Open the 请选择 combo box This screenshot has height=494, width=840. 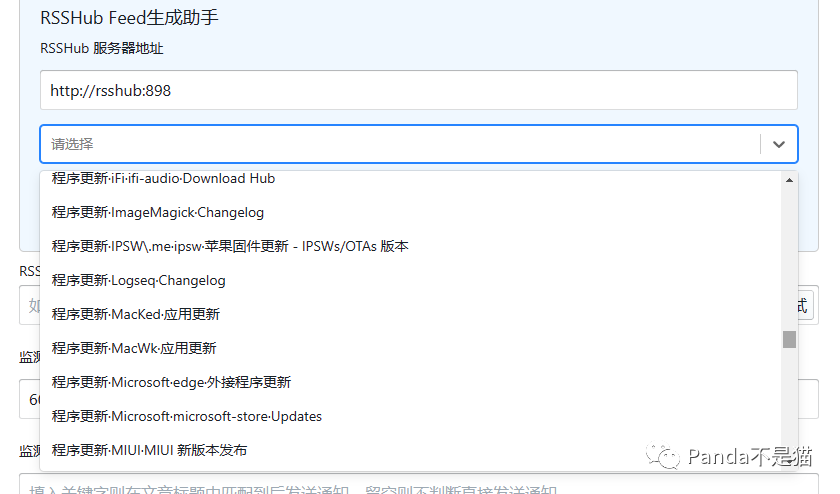(x=418, y=144)
